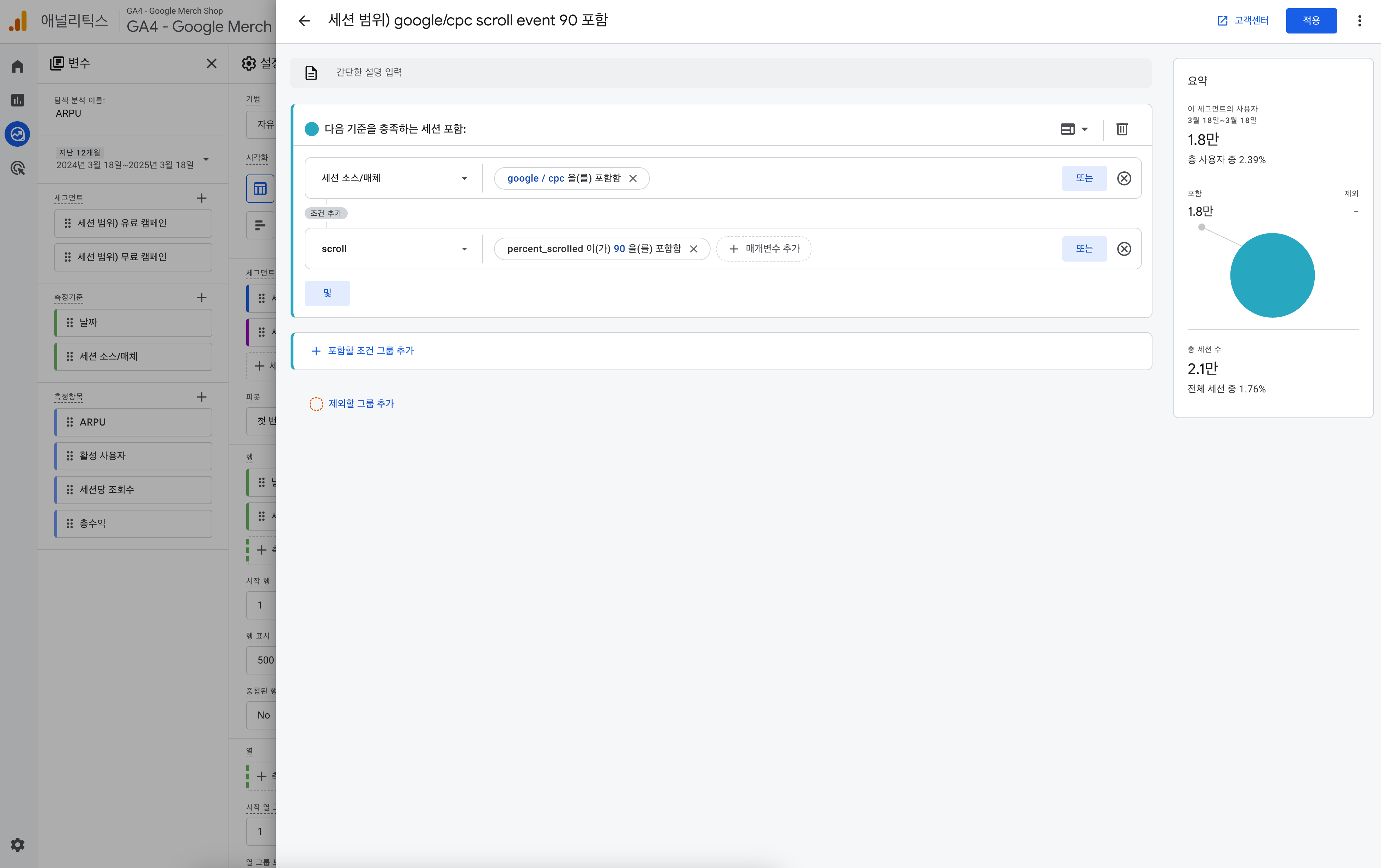This screenshot has width=1381, height=868.
Task: Go back with the arrow icon
Action: (304, 21)
